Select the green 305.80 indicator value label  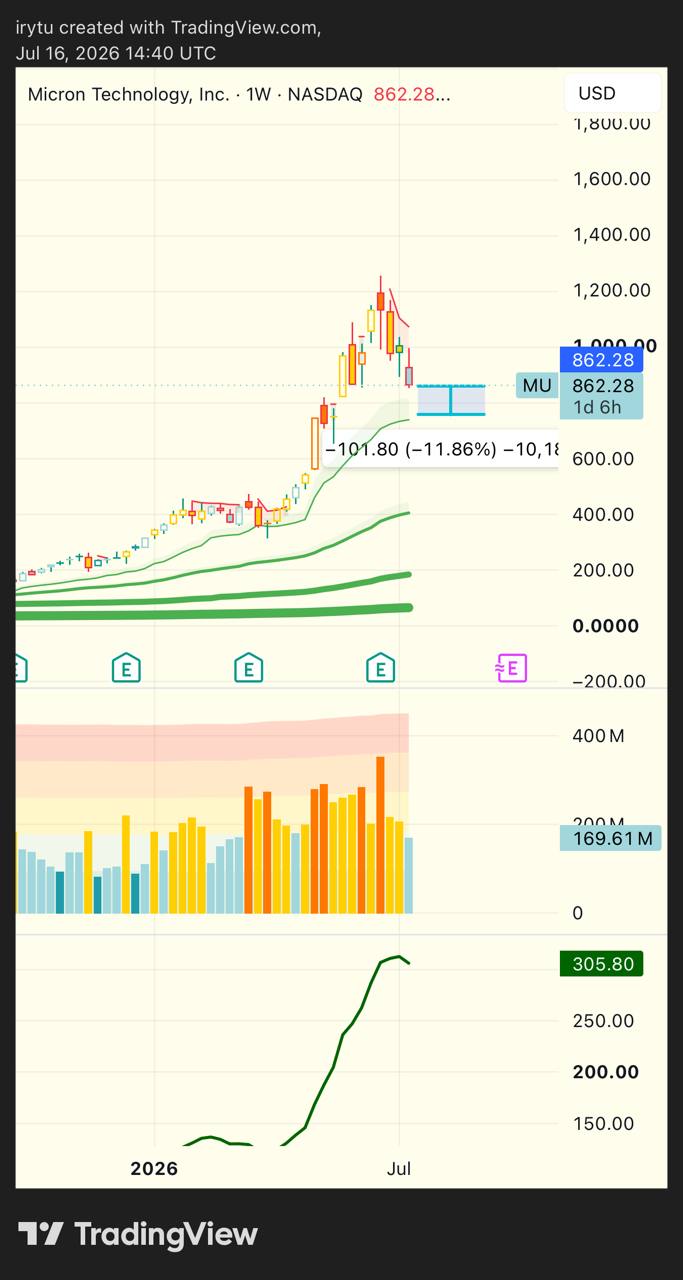[601, 964]
